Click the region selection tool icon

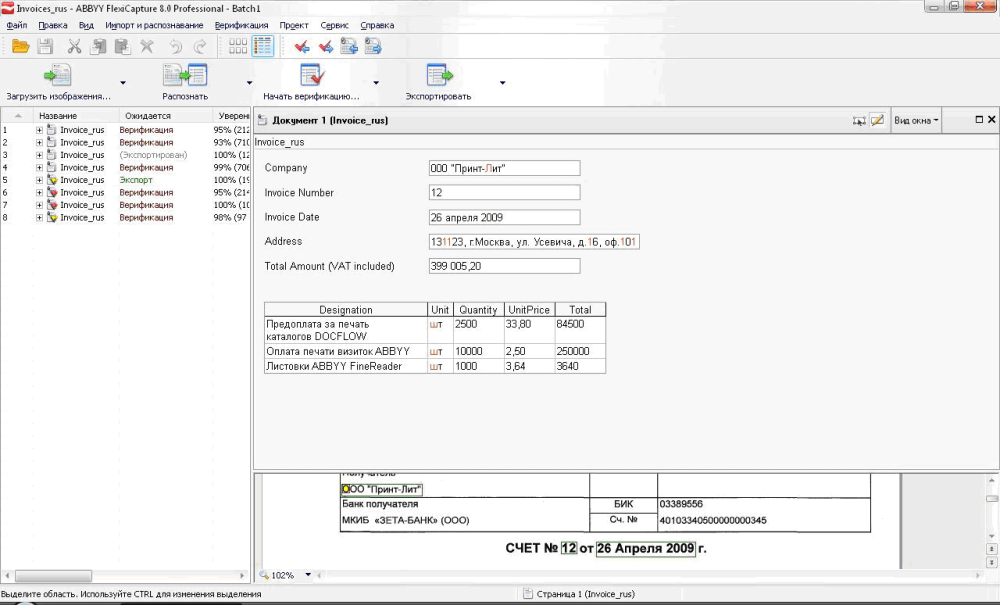[859, 120]
